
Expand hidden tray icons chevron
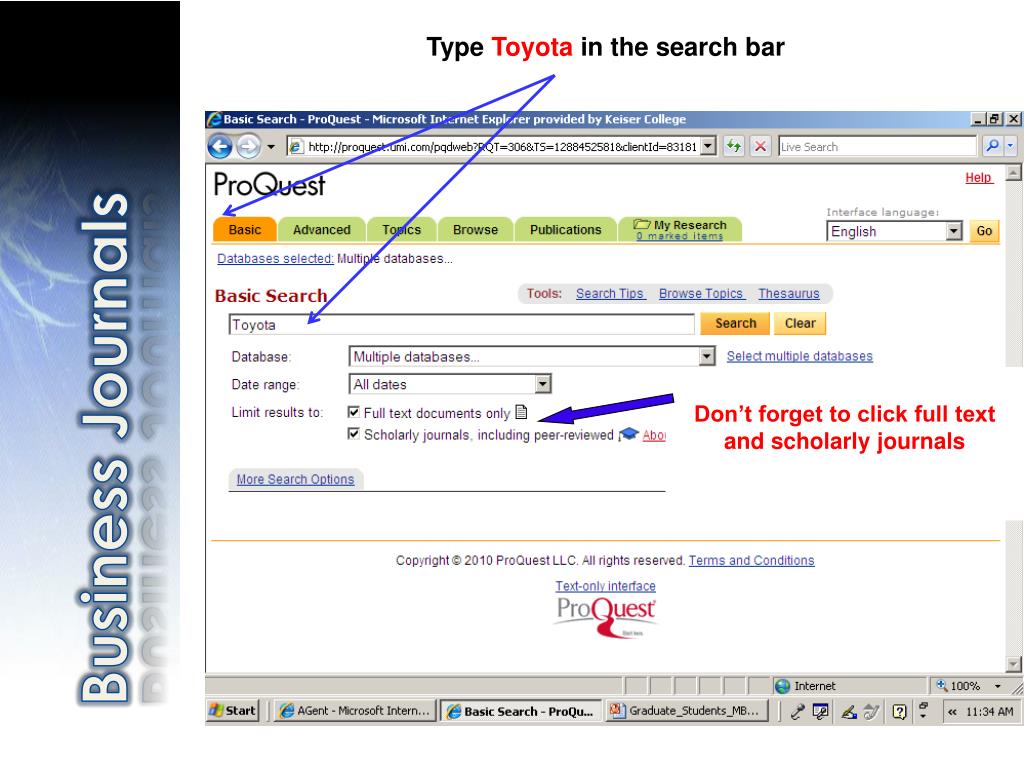[952, 712]
